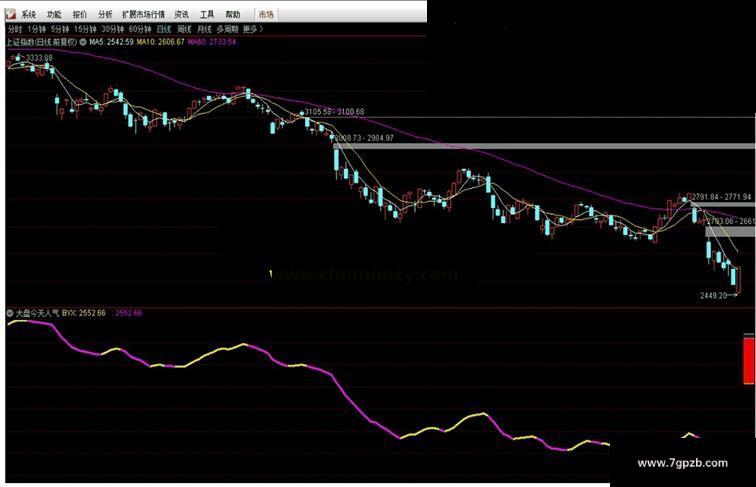Switch to the 日线 period tab
756x487 pixels.
[164, 29]
